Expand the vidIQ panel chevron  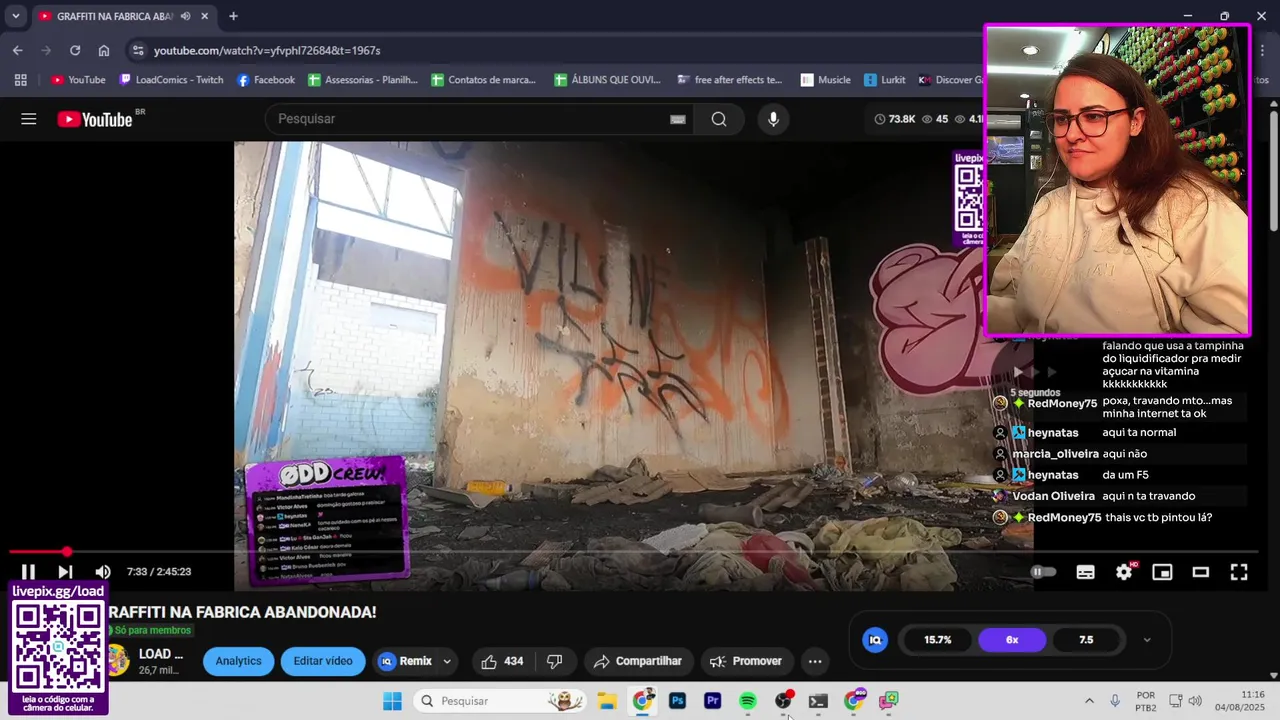(1147, 640)
